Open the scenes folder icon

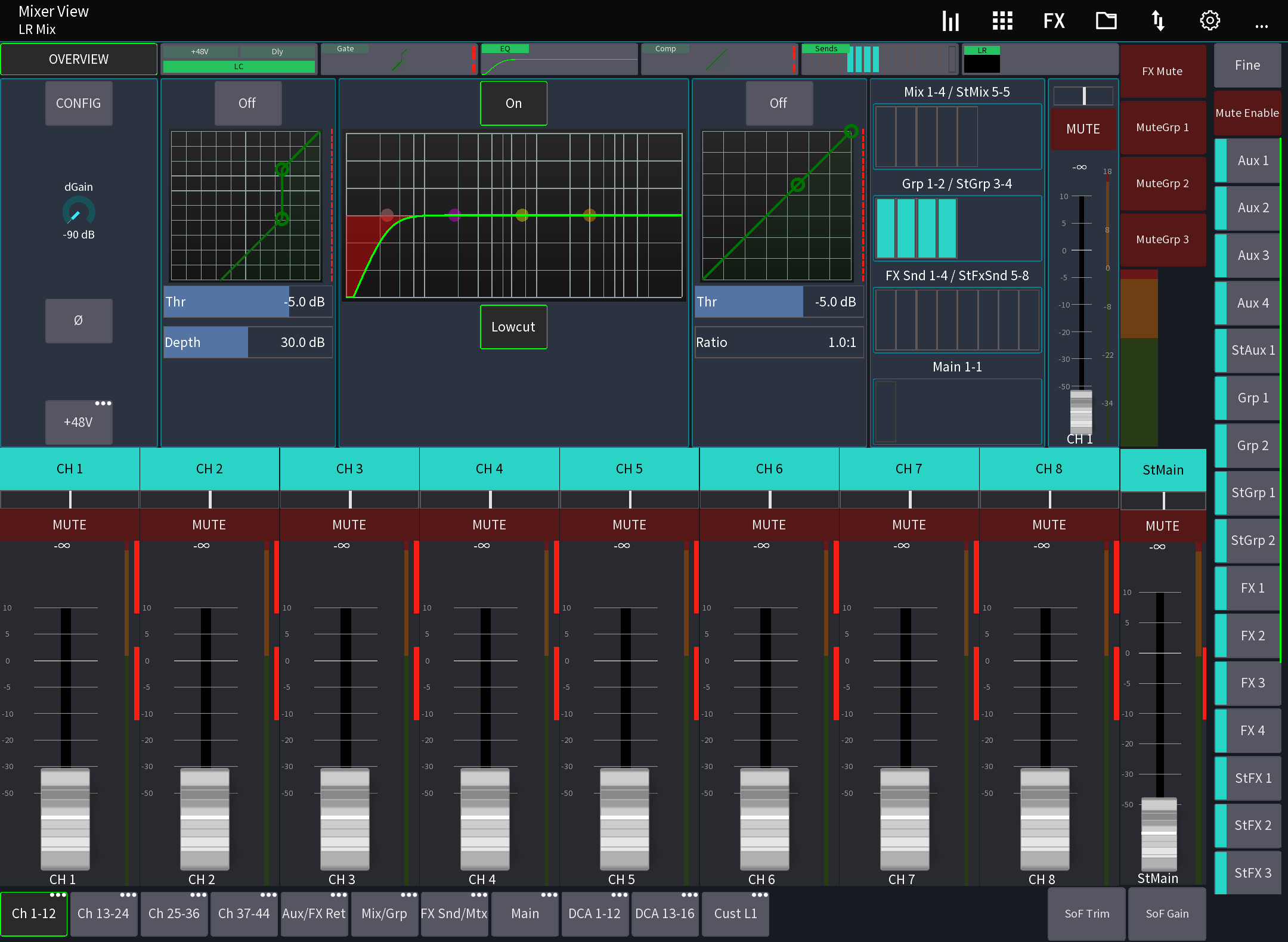point(1106,20)
